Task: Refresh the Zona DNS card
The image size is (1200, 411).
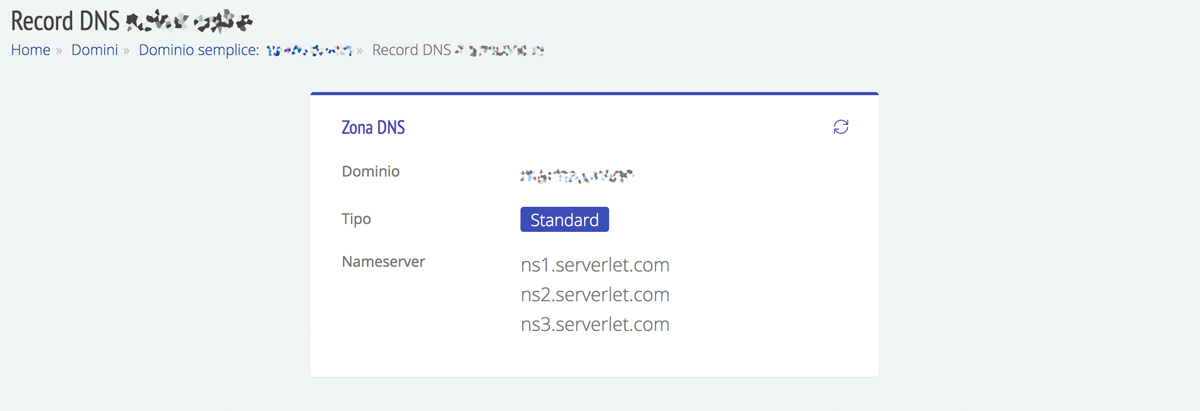Action: tap(841, 127)
